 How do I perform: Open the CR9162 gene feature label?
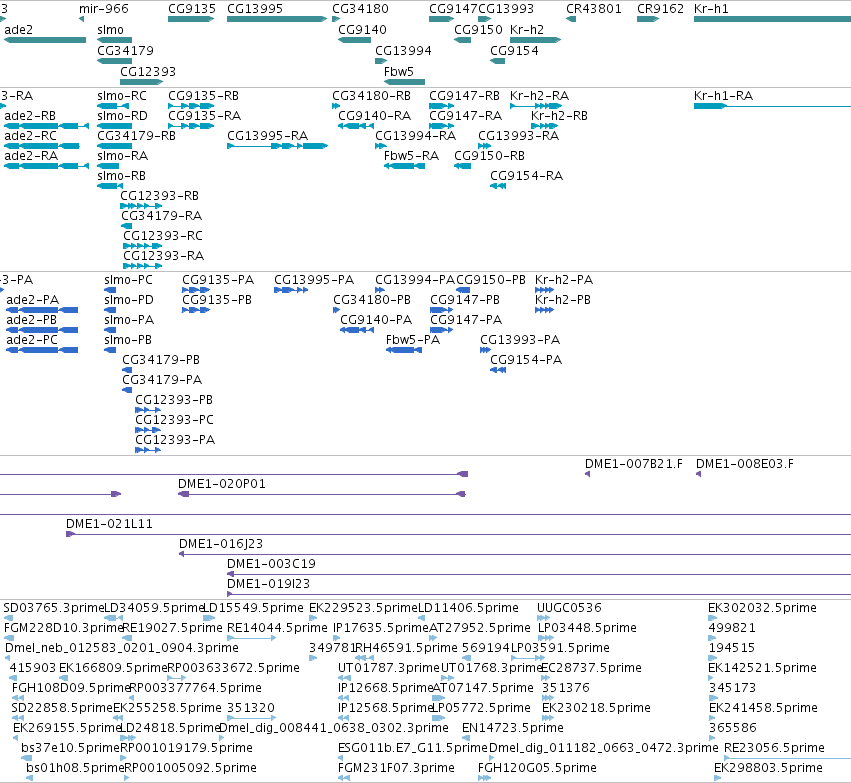(x=661, y=9)
